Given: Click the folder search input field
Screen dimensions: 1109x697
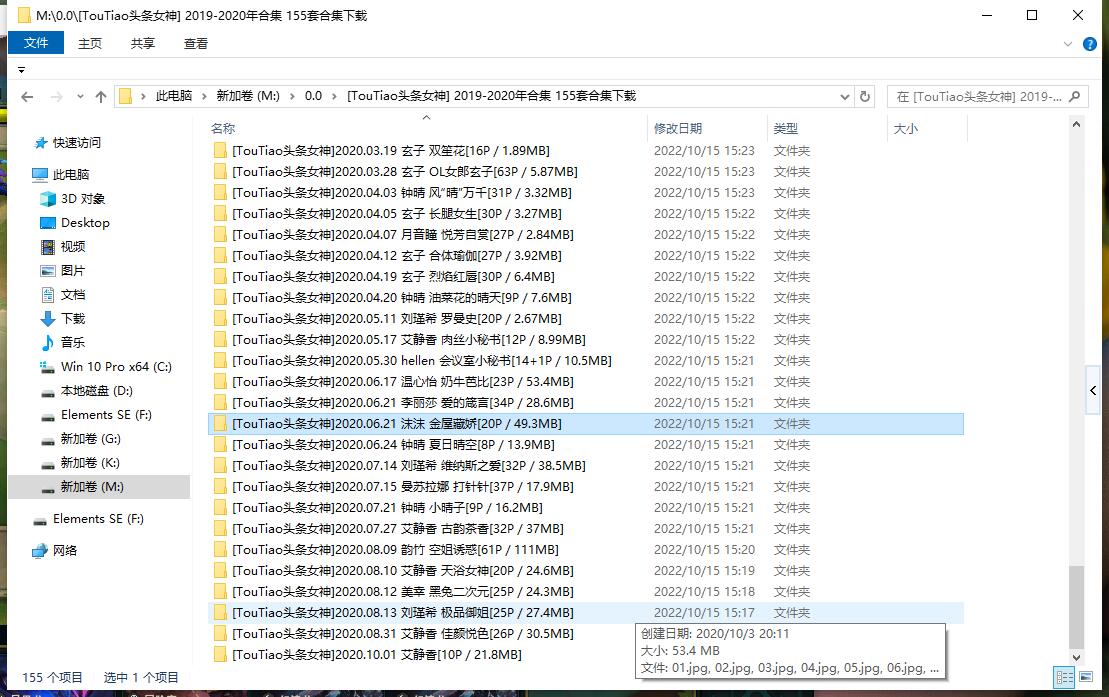Looking at the screenshot, I should 979,96.
